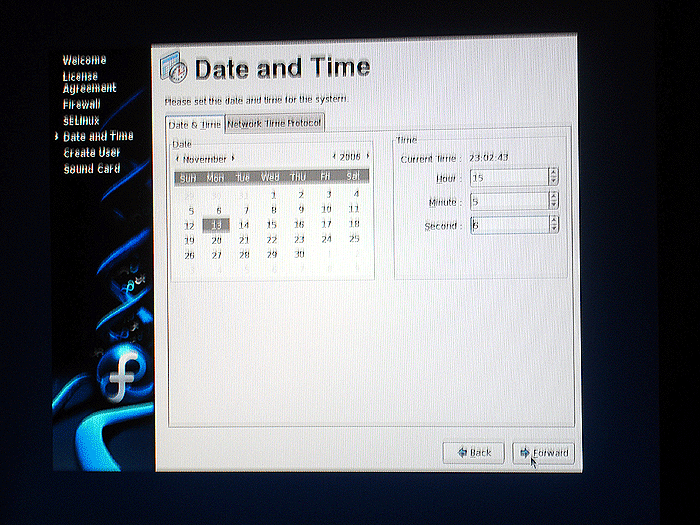The image size is (700, 525).
Task: Click the Fedora logo in the sidebar
Action: (123, 373)
